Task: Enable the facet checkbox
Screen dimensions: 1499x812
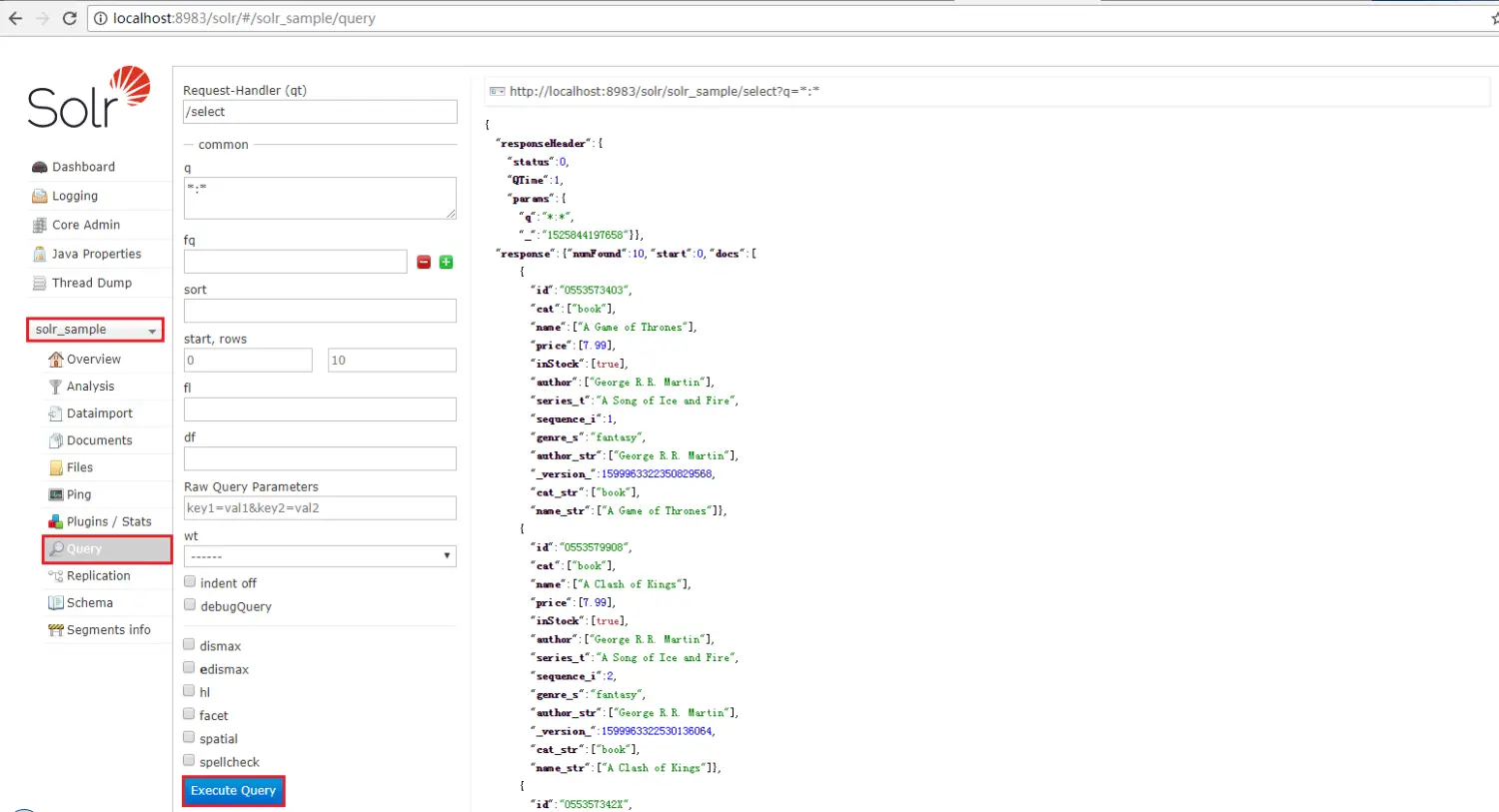Action: pos(189,714)
